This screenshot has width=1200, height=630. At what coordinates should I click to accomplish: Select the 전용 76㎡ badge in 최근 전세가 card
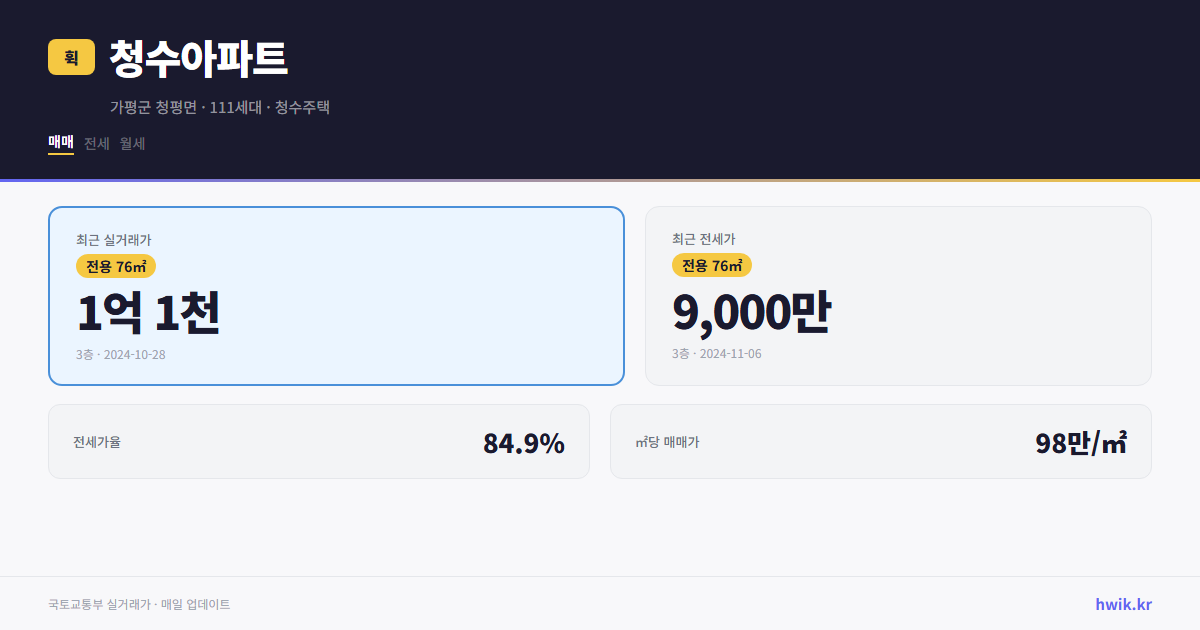[711, 265]
